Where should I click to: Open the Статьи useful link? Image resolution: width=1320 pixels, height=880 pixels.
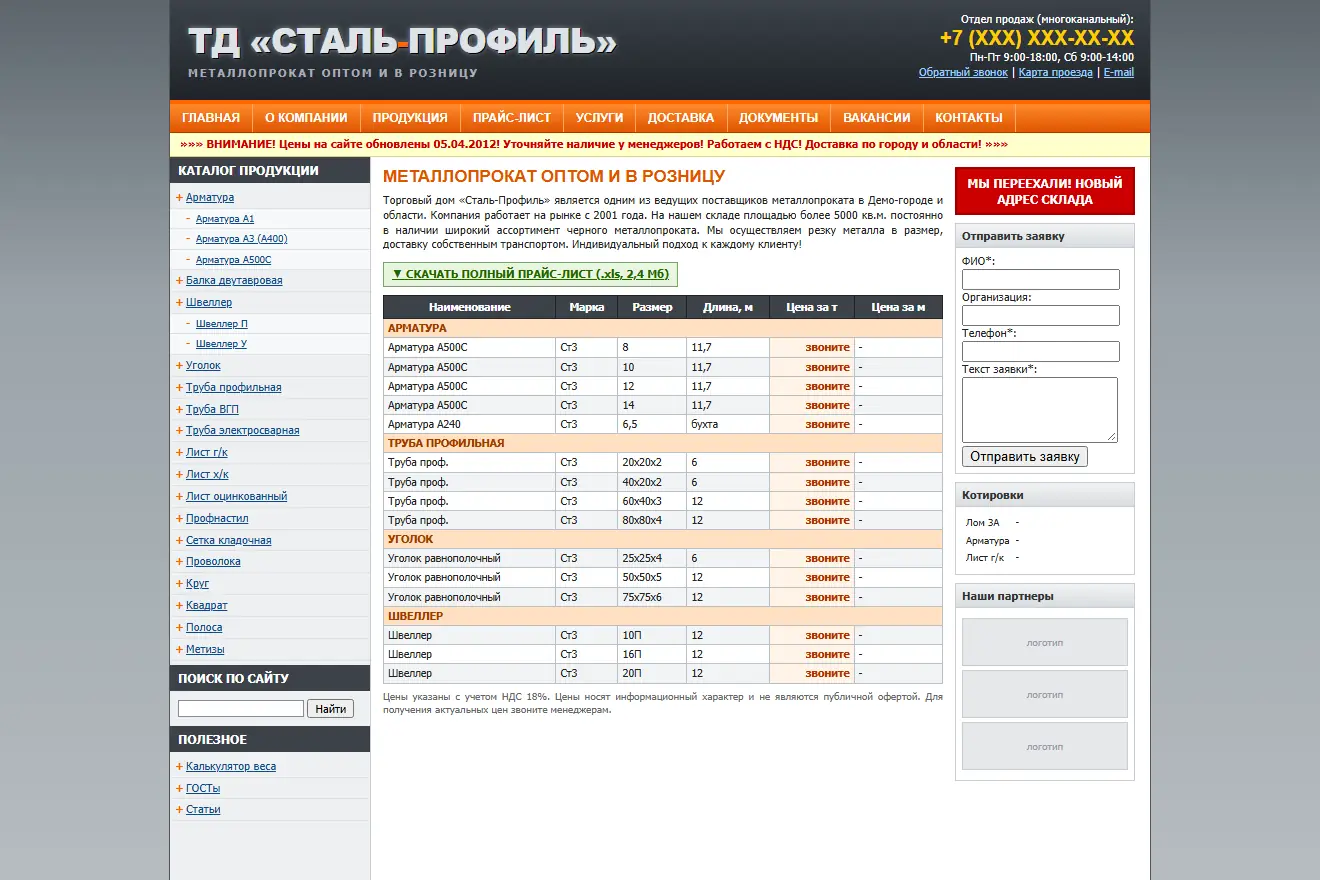[x=203, y=809]
